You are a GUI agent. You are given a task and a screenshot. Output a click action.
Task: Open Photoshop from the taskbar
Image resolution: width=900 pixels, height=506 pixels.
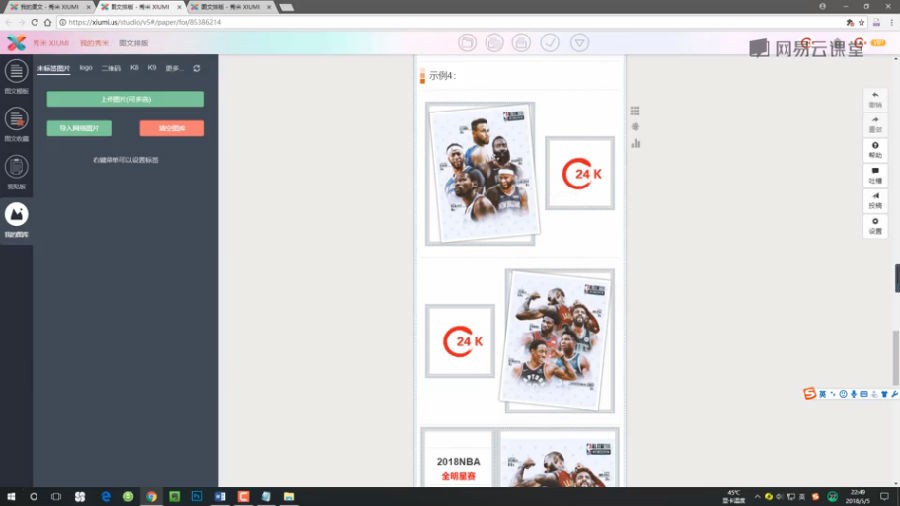197,496
